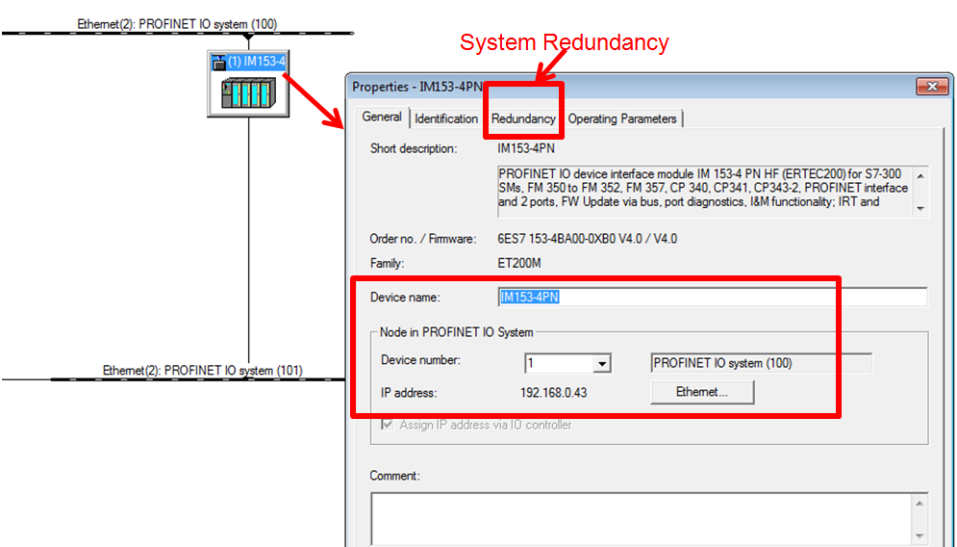Select the PROFINET IO system (100) bus line label
Image resolution: width=957 pixels, height=547 pixels.
click(177, 24)
